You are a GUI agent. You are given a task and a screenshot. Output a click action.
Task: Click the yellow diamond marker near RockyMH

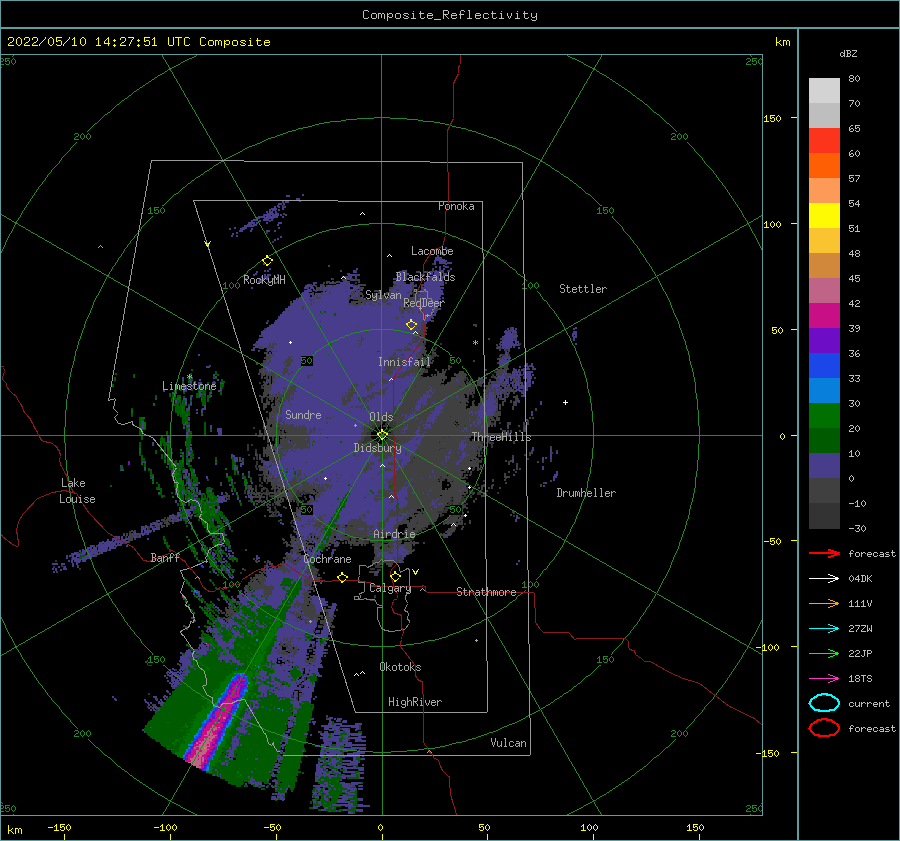click(267, 261)
